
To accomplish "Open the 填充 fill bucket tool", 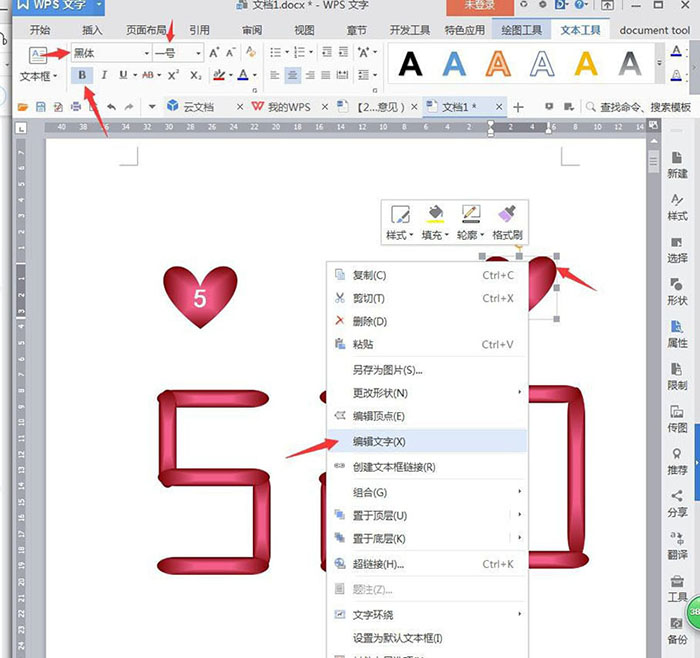I will (435, 222).
